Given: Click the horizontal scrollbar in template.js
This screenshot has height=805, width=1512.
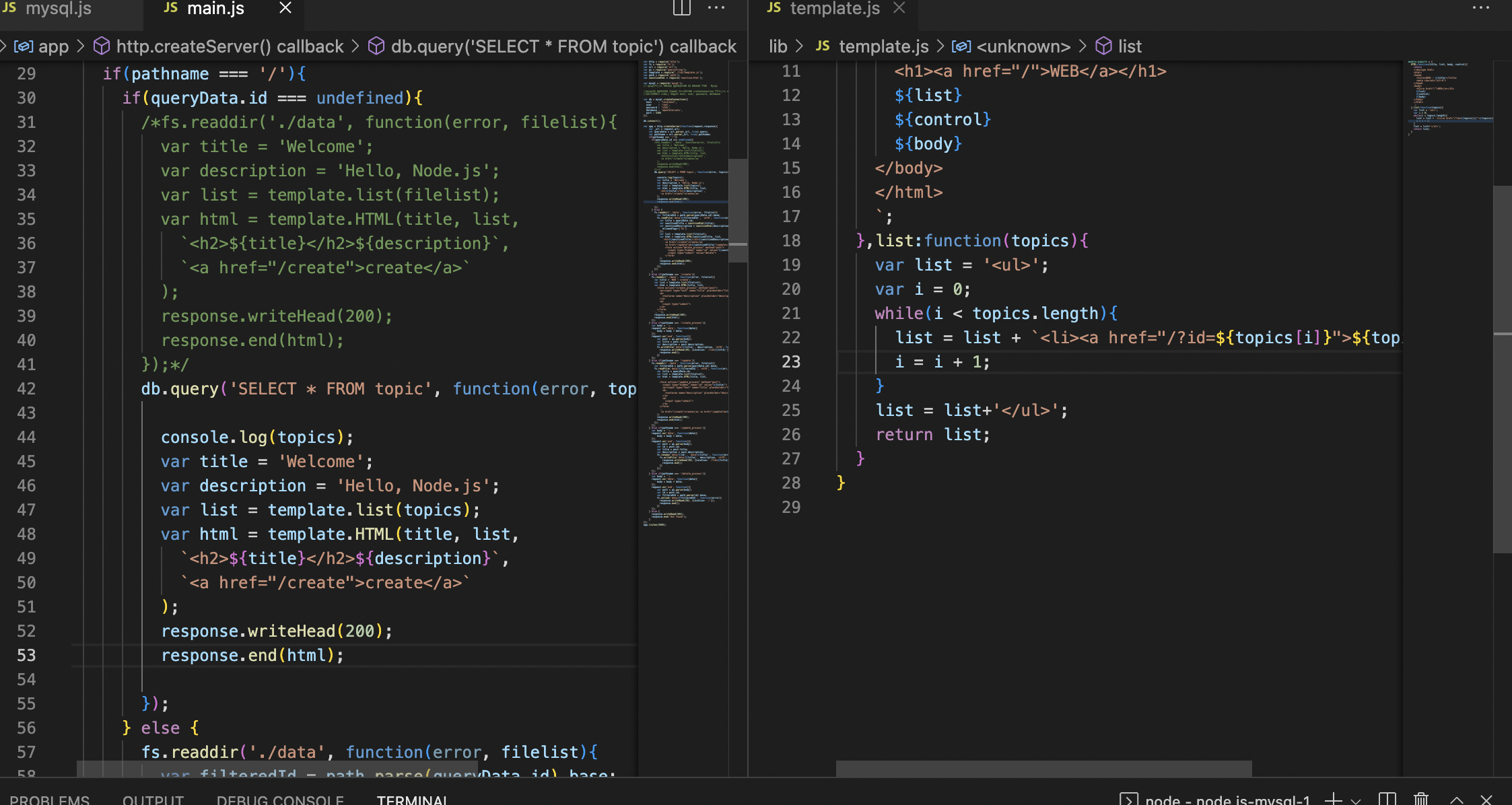Looking at the screenshot, I should click(x=1043, y=769).
